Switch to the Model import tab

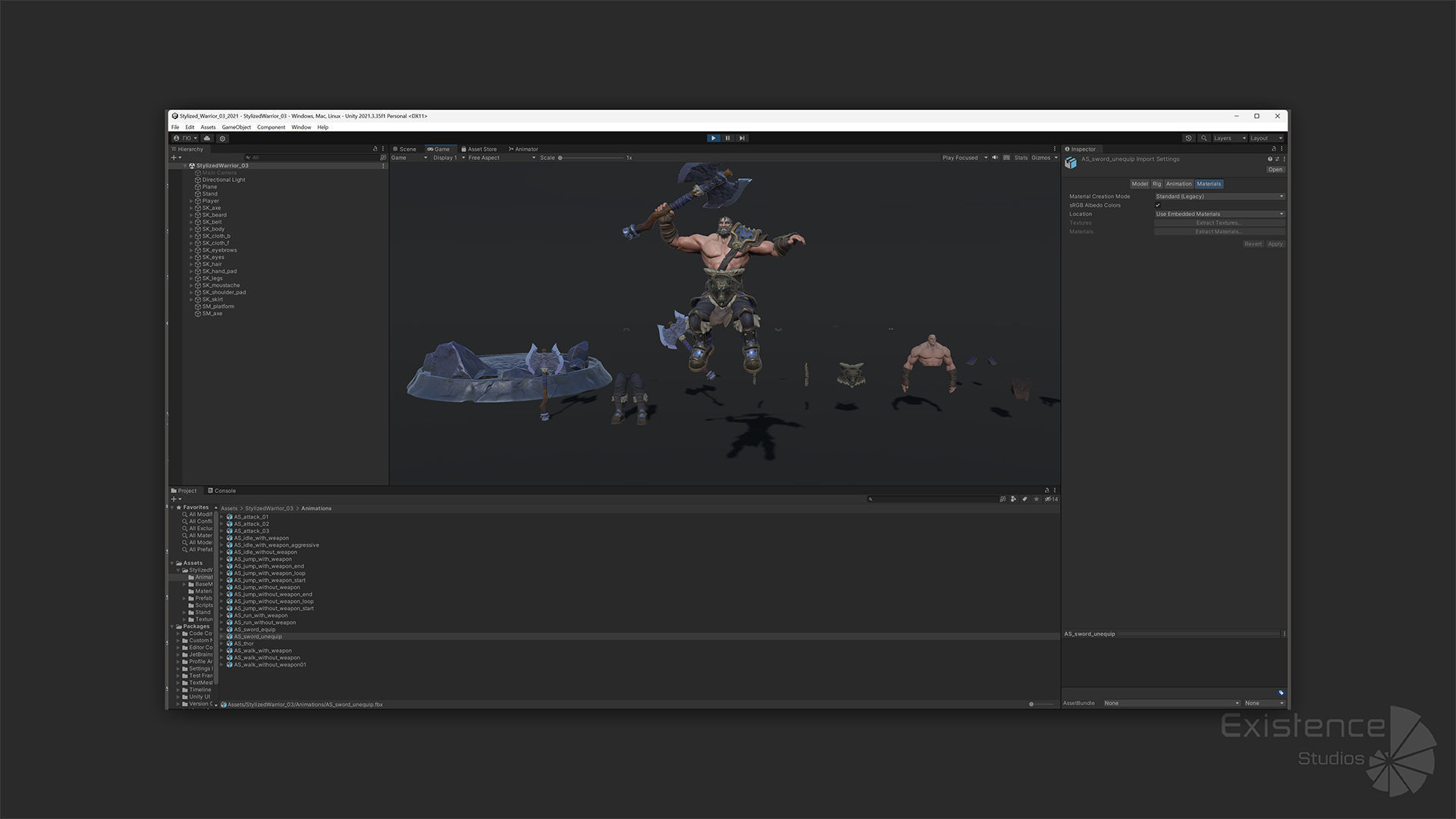coord(1140,184)
